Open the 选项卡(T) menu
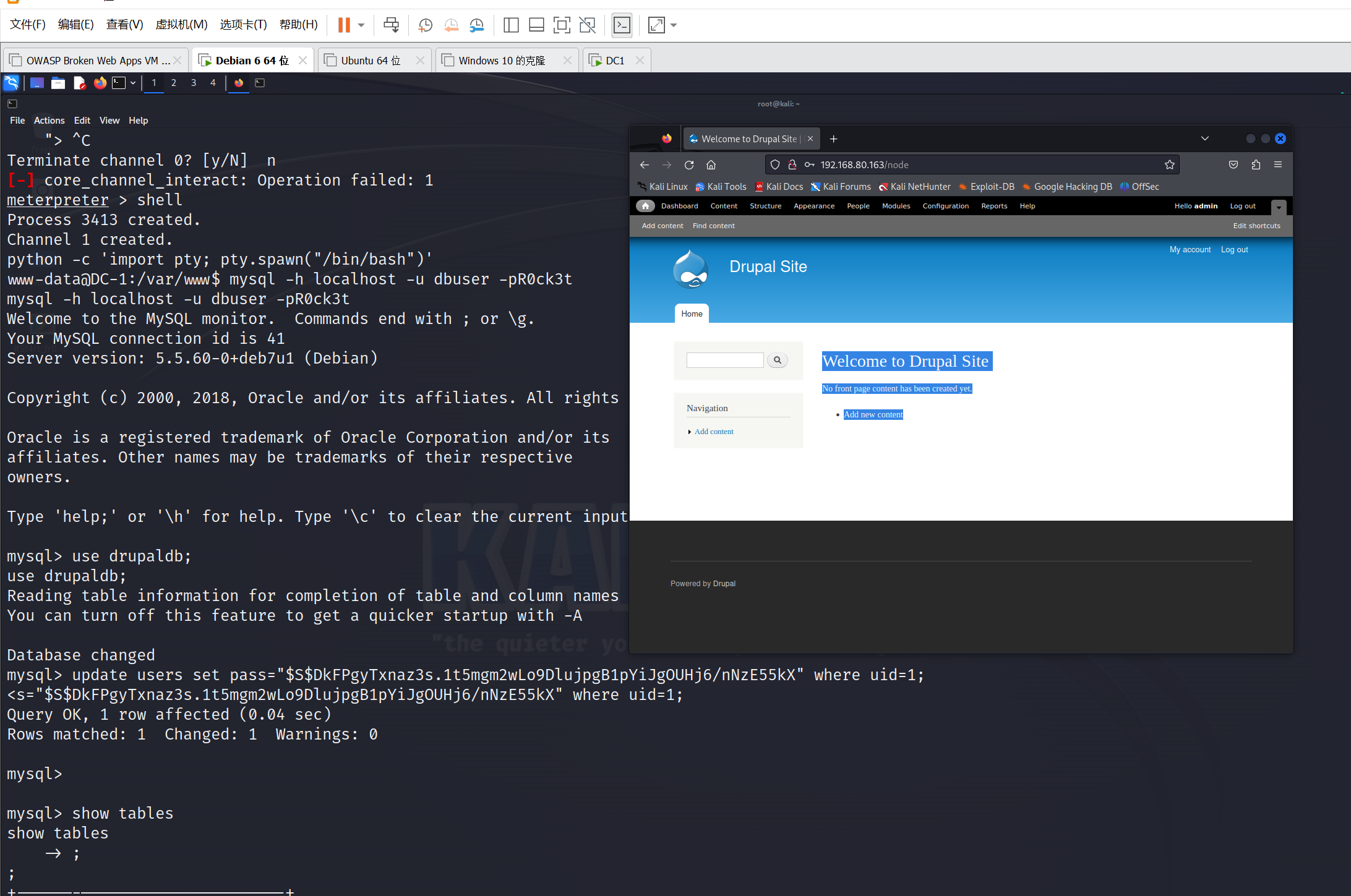 point(243,24)
